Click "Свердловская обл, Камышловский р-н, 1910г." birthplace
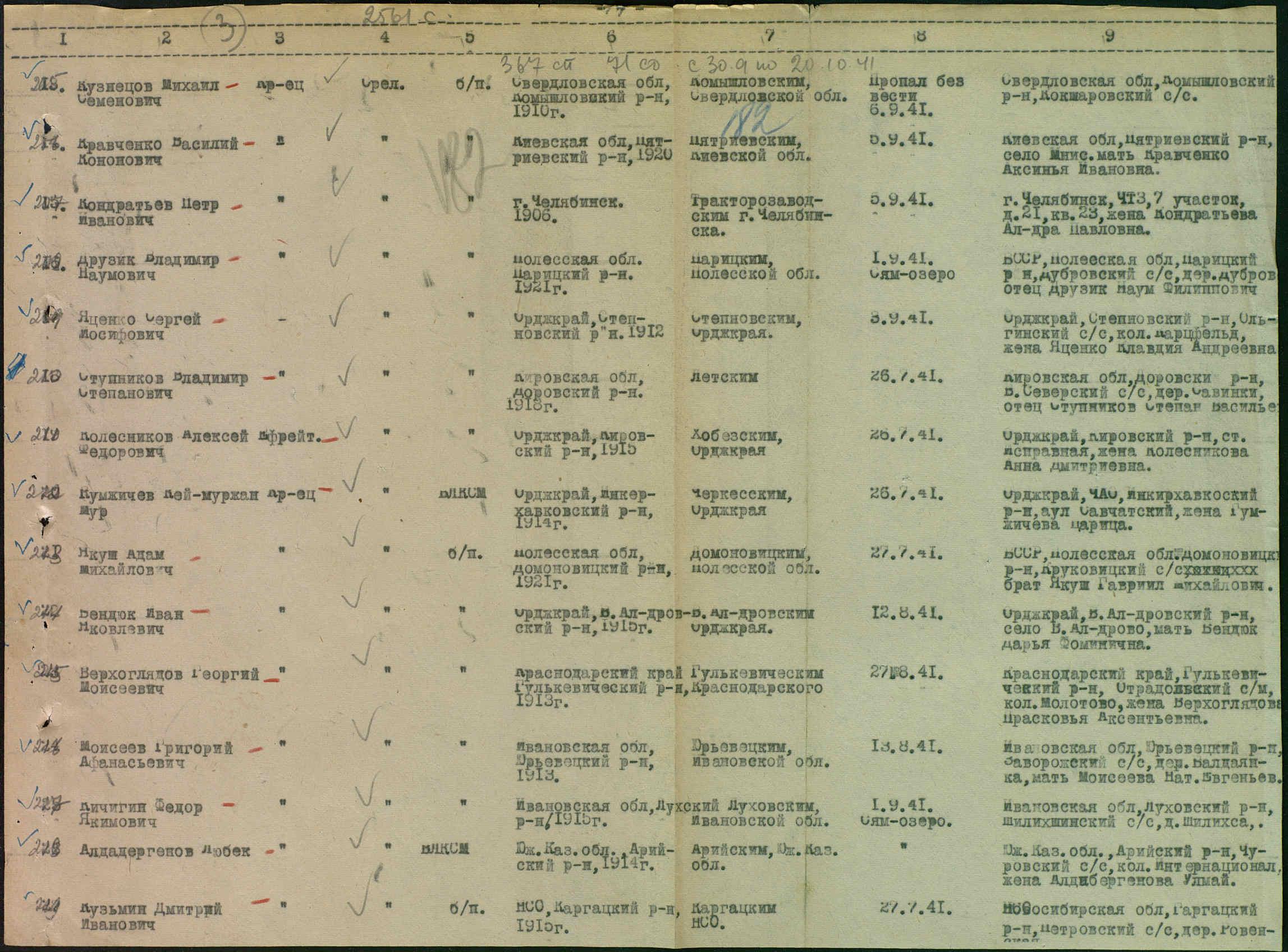 coord(590,97)
